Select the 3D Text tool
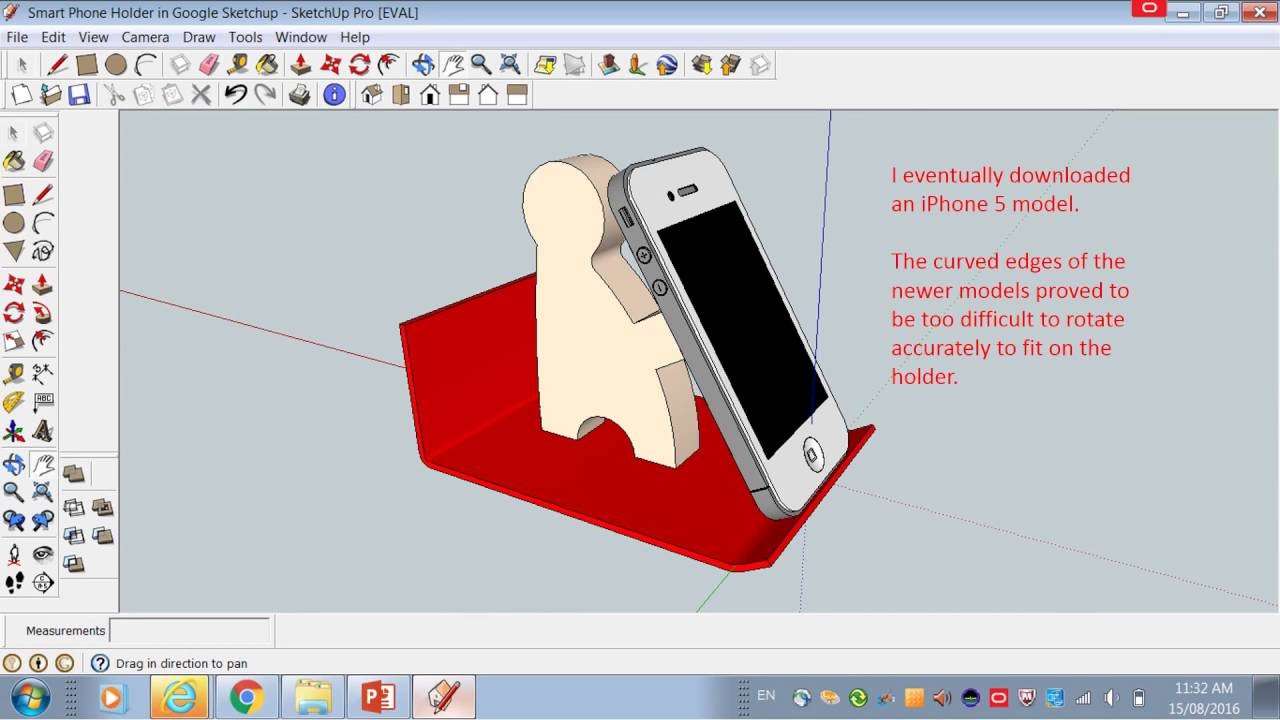1280x720 pixels. click(43, 432)
